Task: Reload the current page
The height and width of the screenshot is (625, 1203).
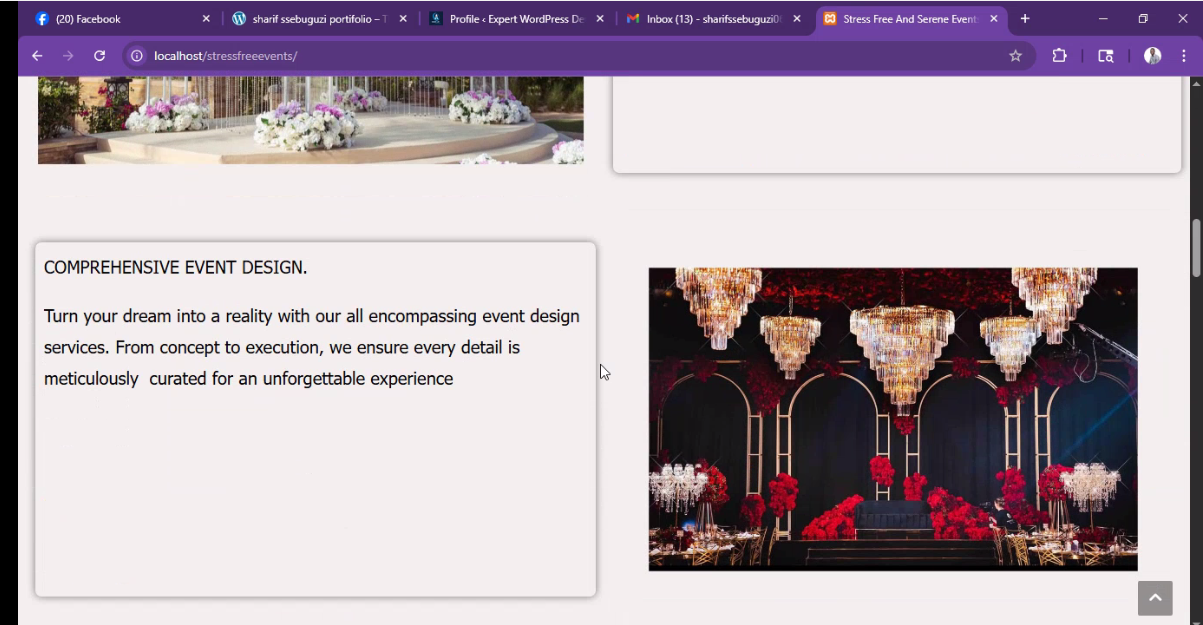Action: point(99,56)
